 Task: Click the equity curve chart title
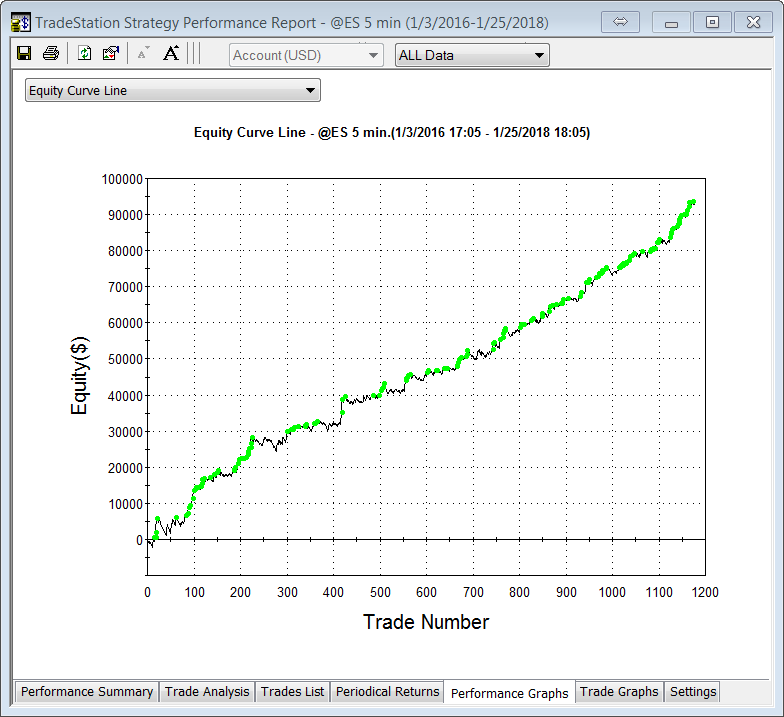pyautogui.click(x=391, y=132)
